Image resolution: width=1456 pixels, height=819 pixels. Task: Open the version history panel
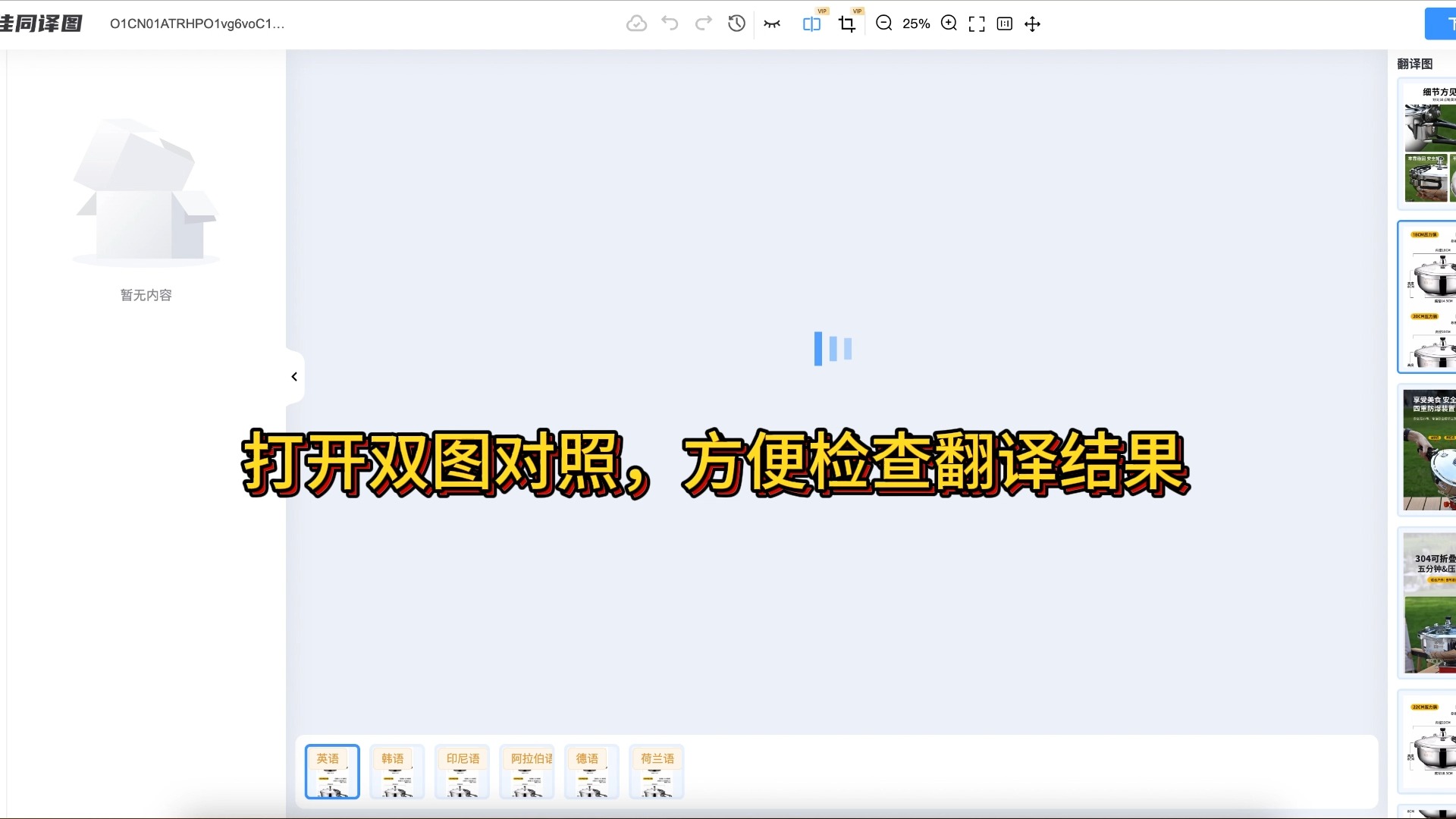(x=736, y=24)
